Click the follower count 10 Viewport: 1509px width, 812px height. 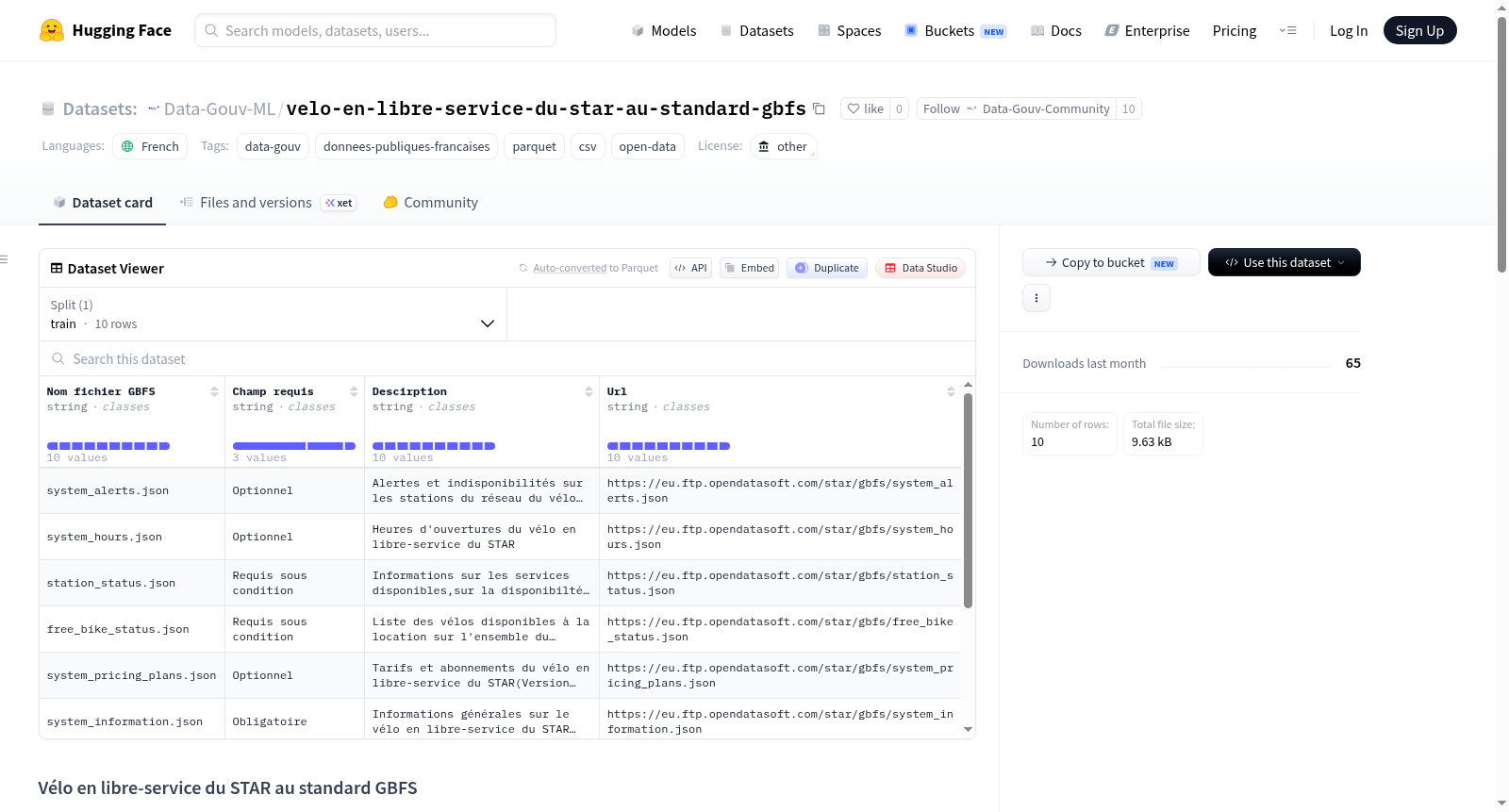(x=1129, y=108)
